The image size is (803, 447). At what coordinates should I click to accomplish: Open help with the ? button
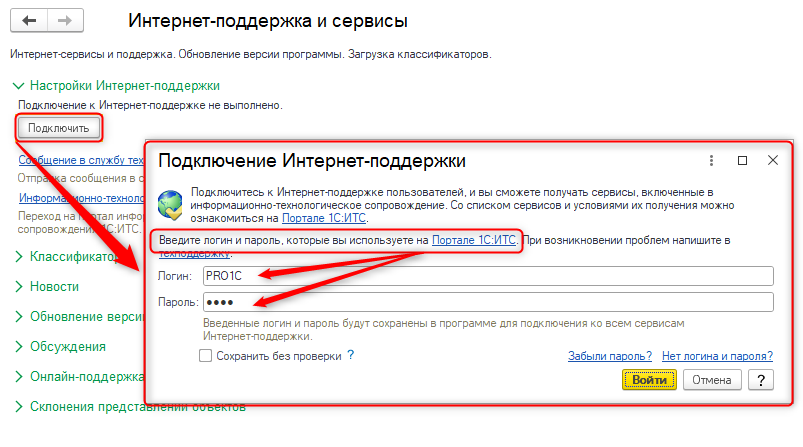760,380
